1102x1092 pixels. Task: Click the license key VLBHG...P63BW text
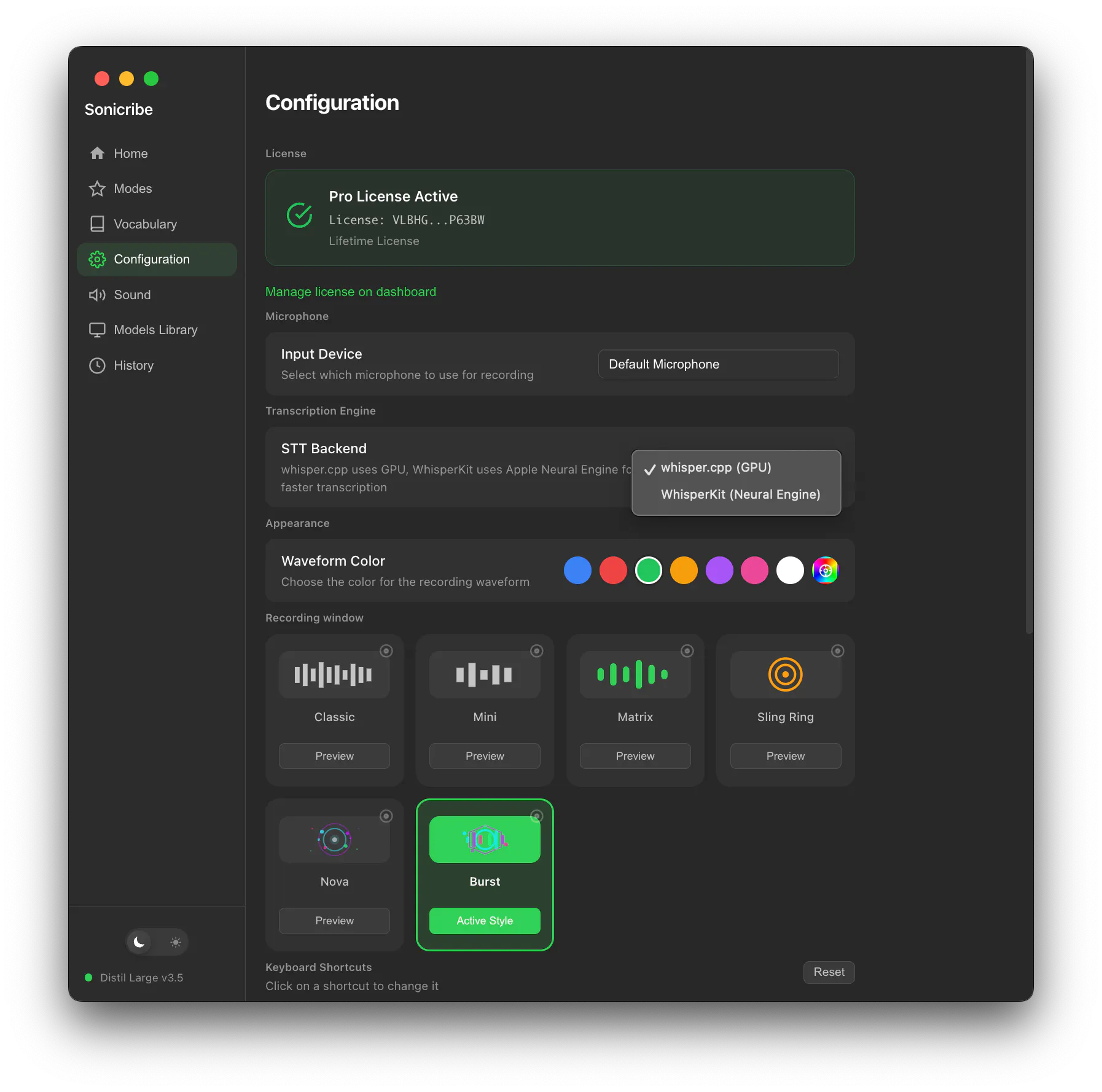[438, 220]
